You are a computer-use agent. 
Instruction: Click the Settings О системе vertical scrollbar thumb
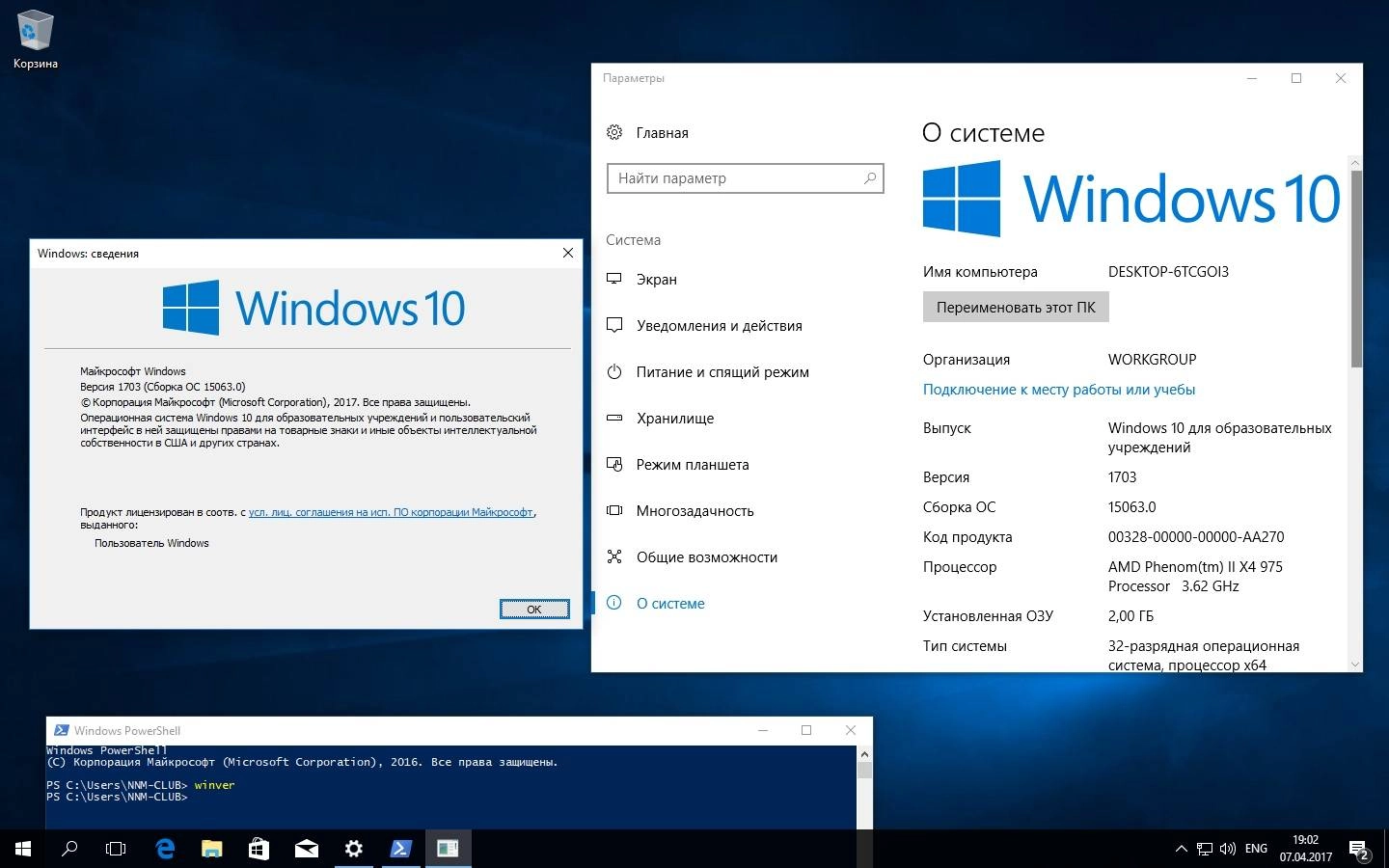(1356, 268)
